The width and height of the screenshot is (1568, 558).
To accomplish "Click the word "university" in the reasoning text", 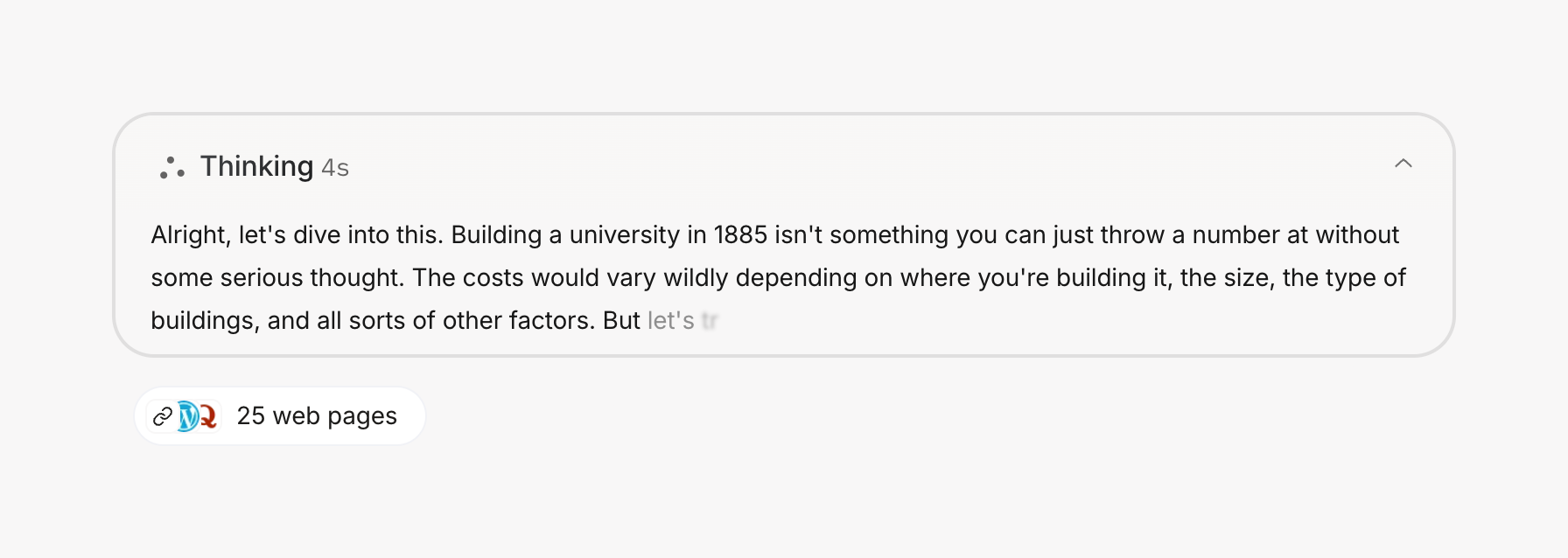I will pyautogui.click(x=624, y=235).
